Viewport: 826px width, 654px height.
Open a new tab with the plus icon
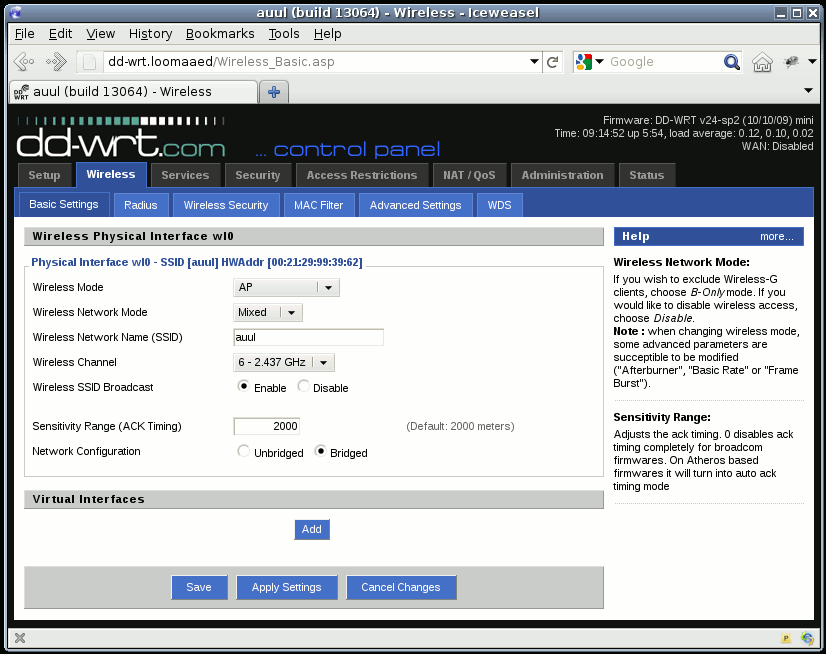pyautogui.click(x=274, y=92)
